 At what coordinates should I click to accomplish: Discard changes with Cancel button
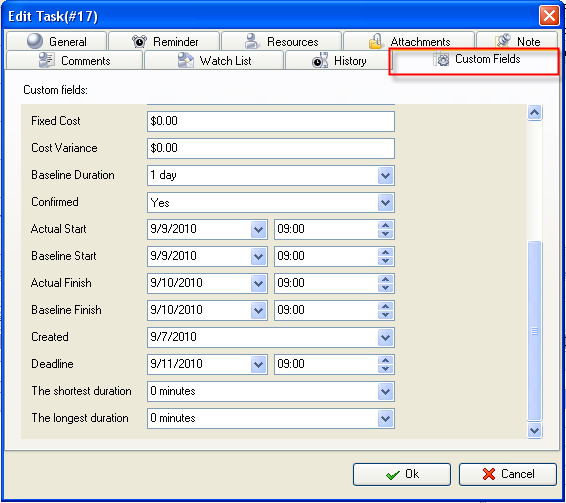tap(508, 474)
